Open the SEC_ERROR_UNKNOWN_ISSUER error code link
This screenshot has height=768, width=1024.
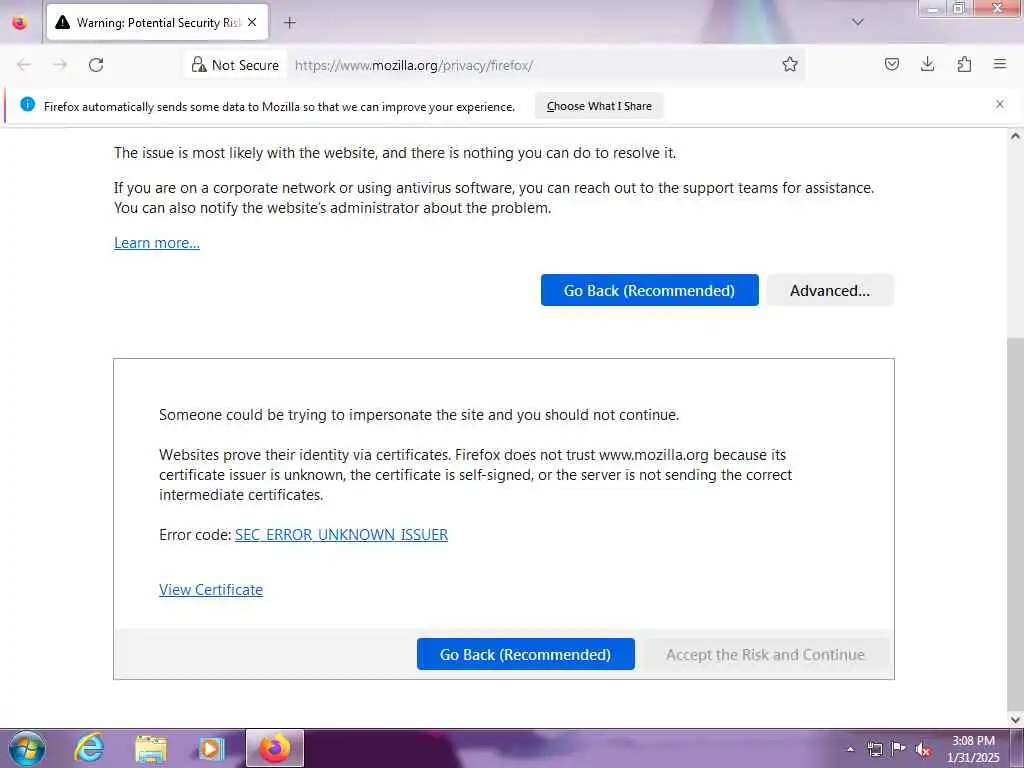pos(342,535)
